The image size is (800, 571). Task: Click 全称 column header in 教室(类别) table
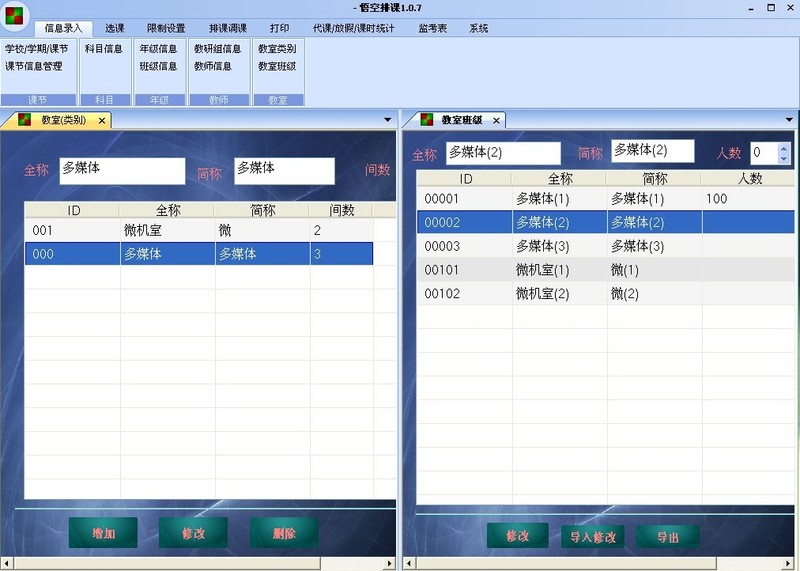pos(167,210)
